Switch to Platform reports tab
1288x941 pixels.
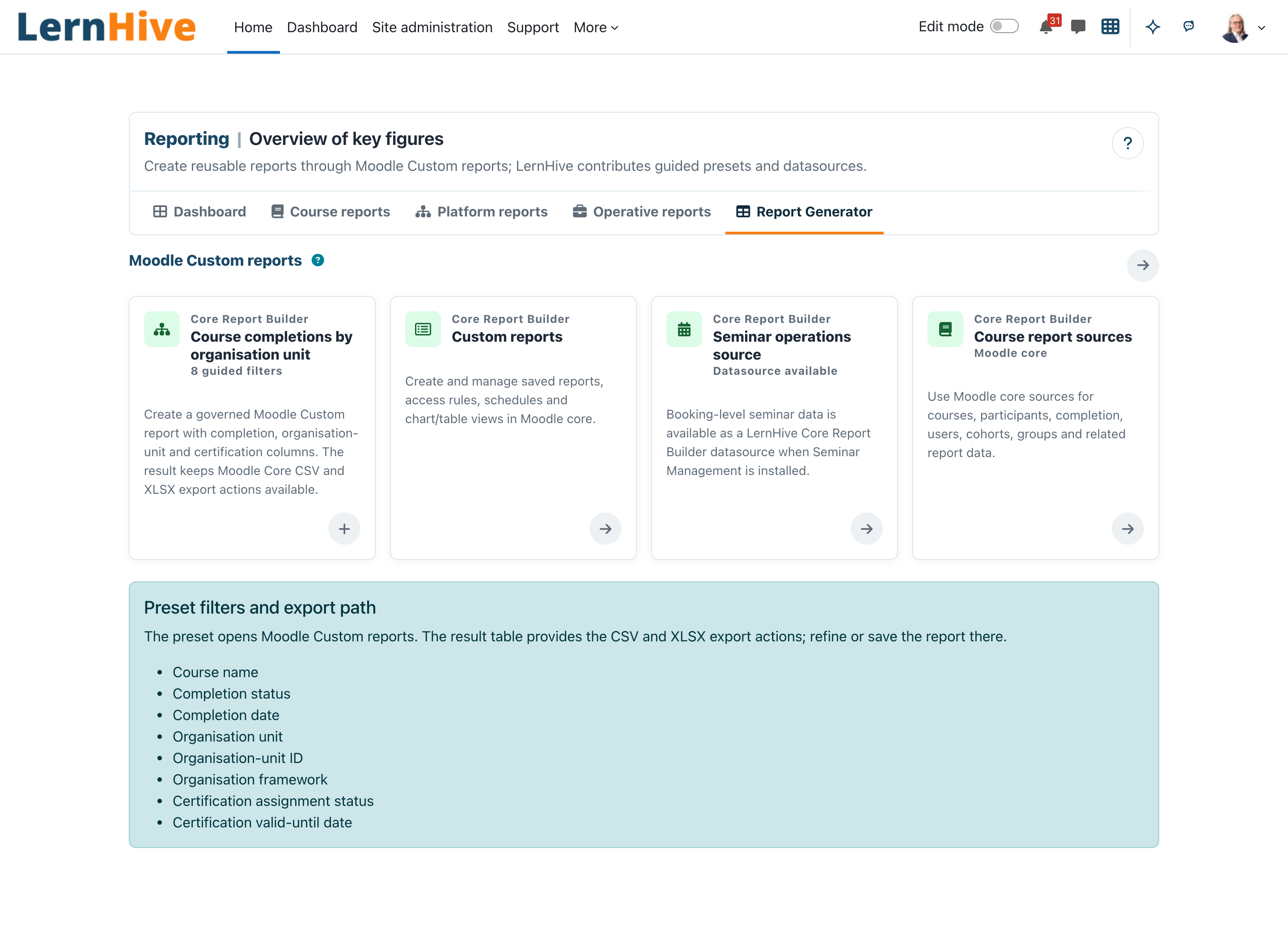[x=481, y=212]
